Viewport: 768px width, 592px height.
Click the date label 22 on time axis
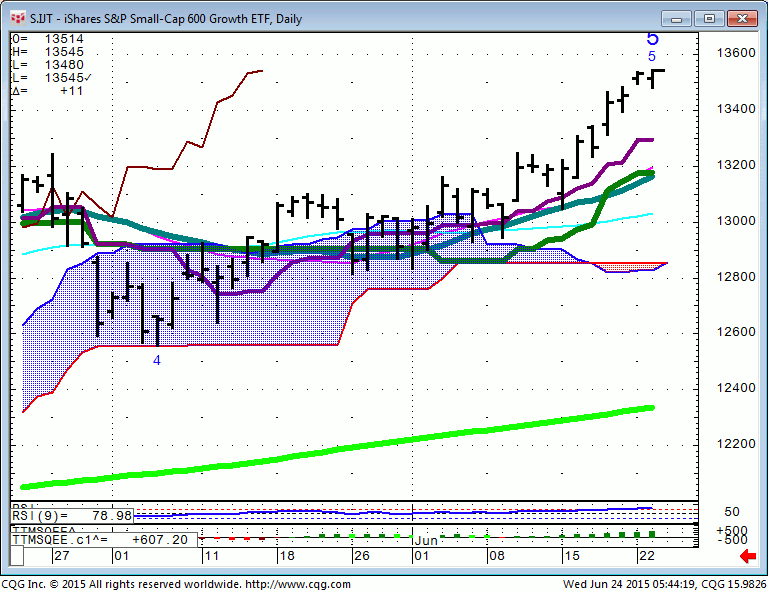(647, 556)
